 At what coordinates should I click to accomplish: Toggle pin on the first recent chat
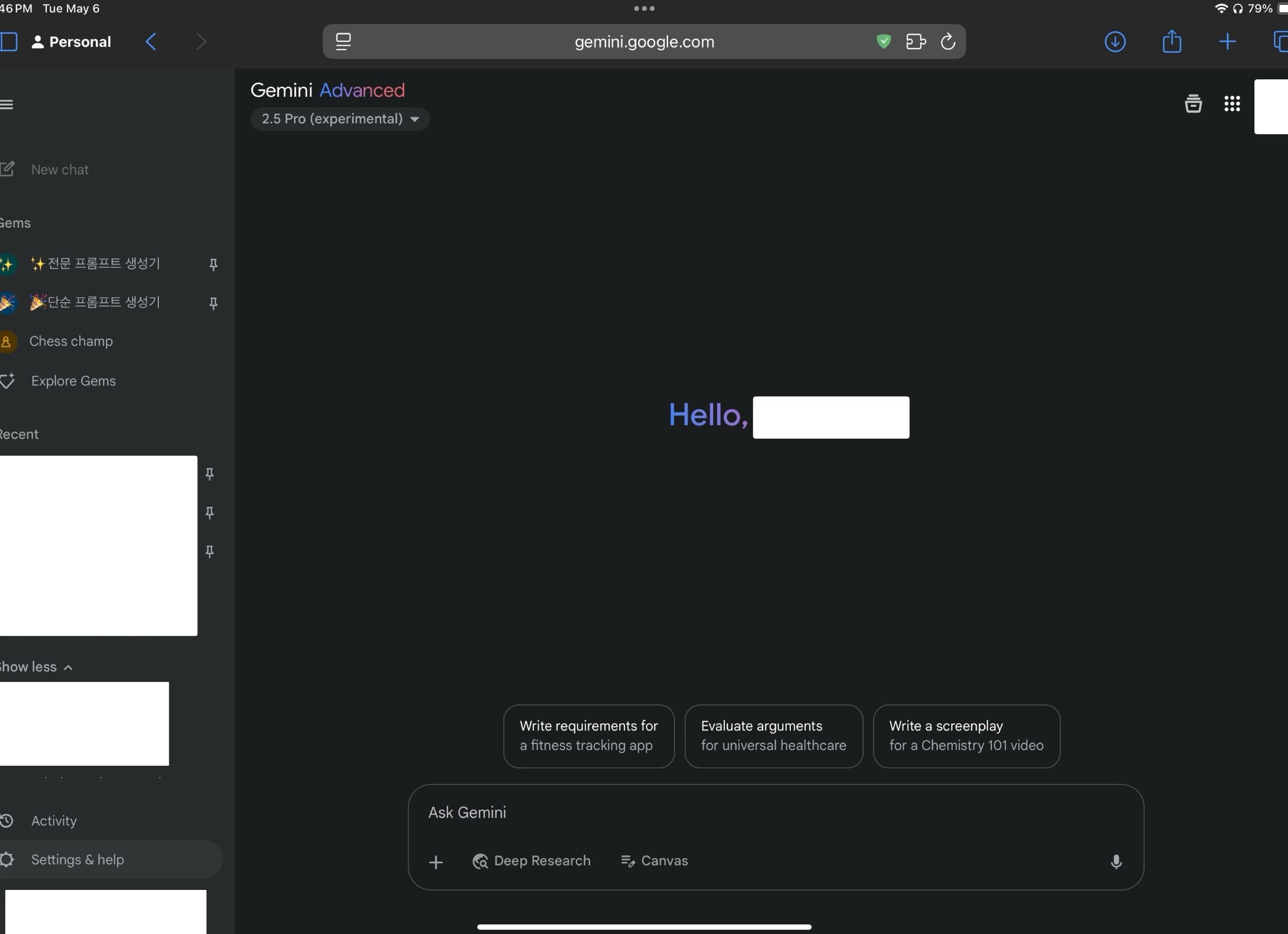click(x=209, y=474)
